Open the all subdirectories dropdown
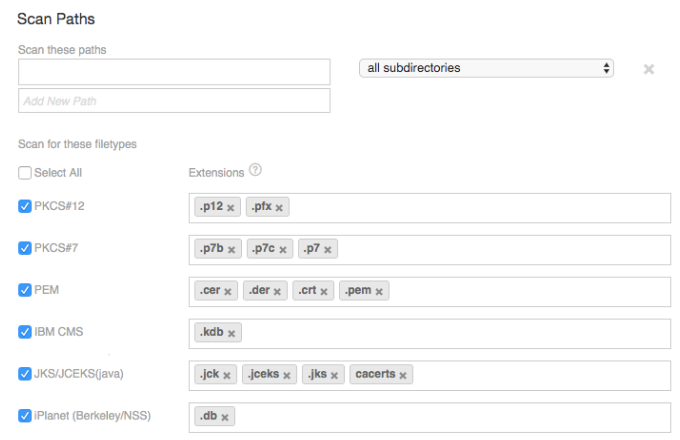The width and height of the screenshot is (680, 440). coord(486,68)
